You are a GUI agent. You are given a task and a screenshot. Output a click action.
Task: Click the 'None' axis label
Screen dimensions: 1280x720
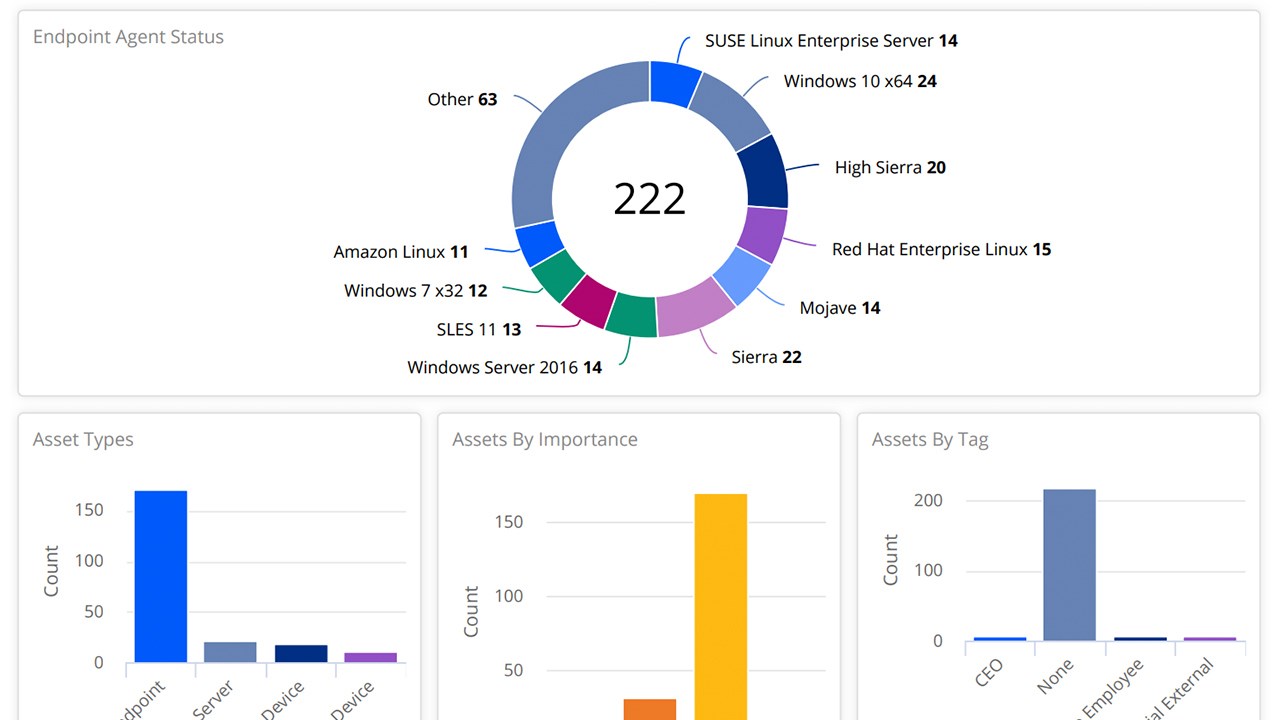(x=1056, y=675)
